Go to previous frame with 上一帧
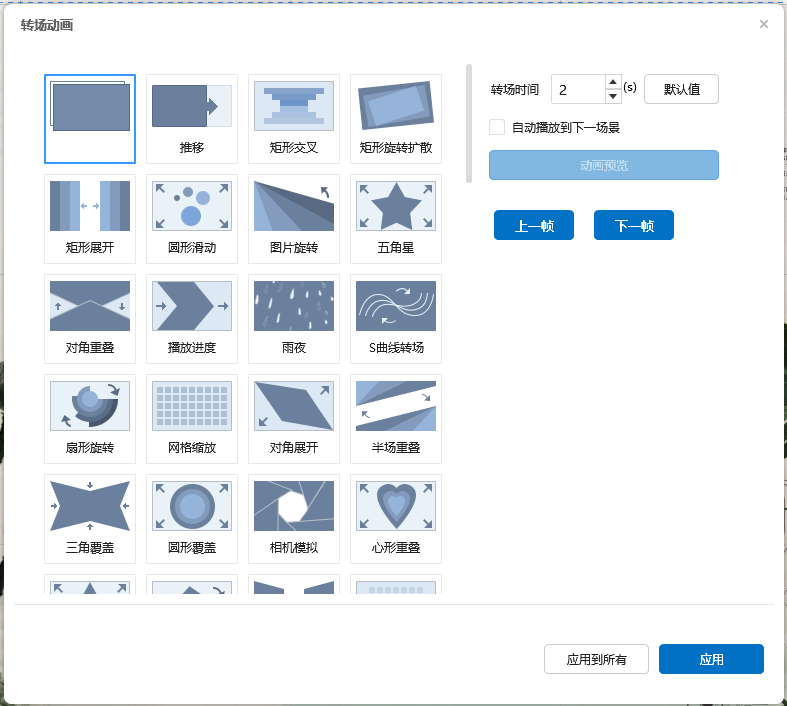Screen dimensions: 787x706 tap(534, 225)
